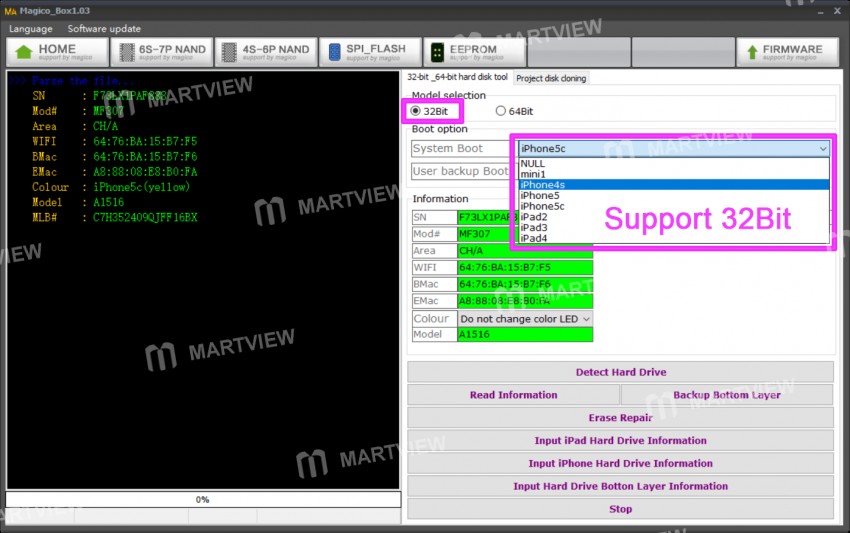
Task: Select the 64Bit radio button
Action: click(x=500, y=111)
